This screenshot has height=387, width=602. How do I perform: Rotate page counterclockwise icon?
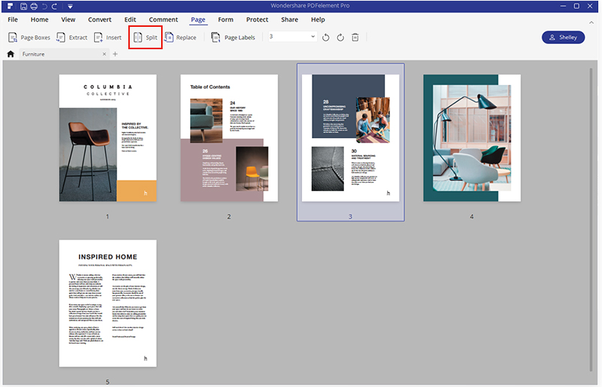[326, 38]
